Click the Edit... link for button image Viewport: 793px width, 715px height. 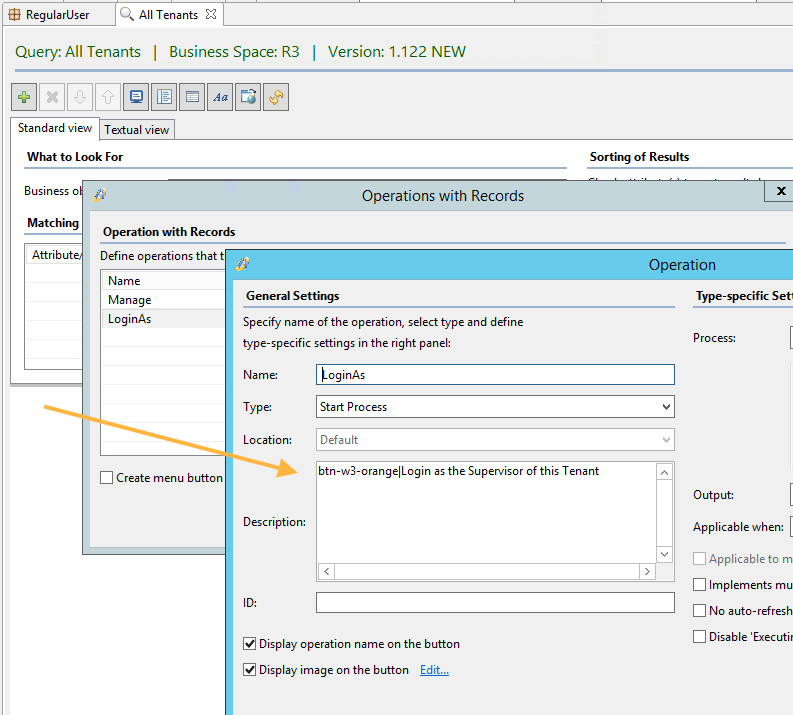(x=434, y=670)
